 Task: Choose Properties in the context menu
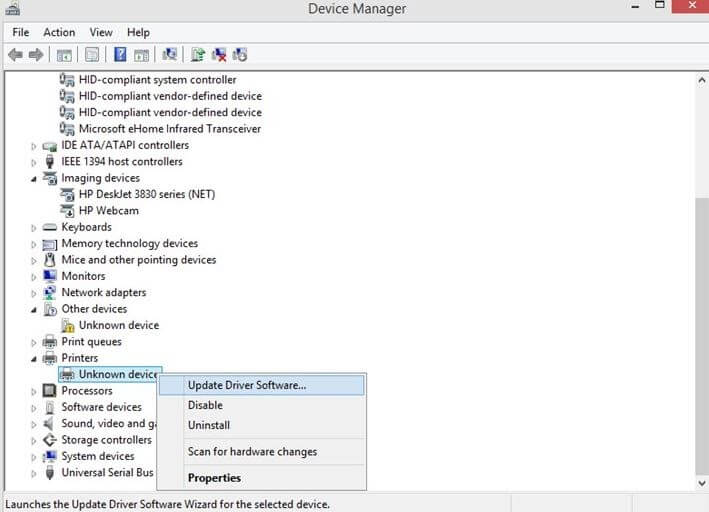click(x=261, y=478)
